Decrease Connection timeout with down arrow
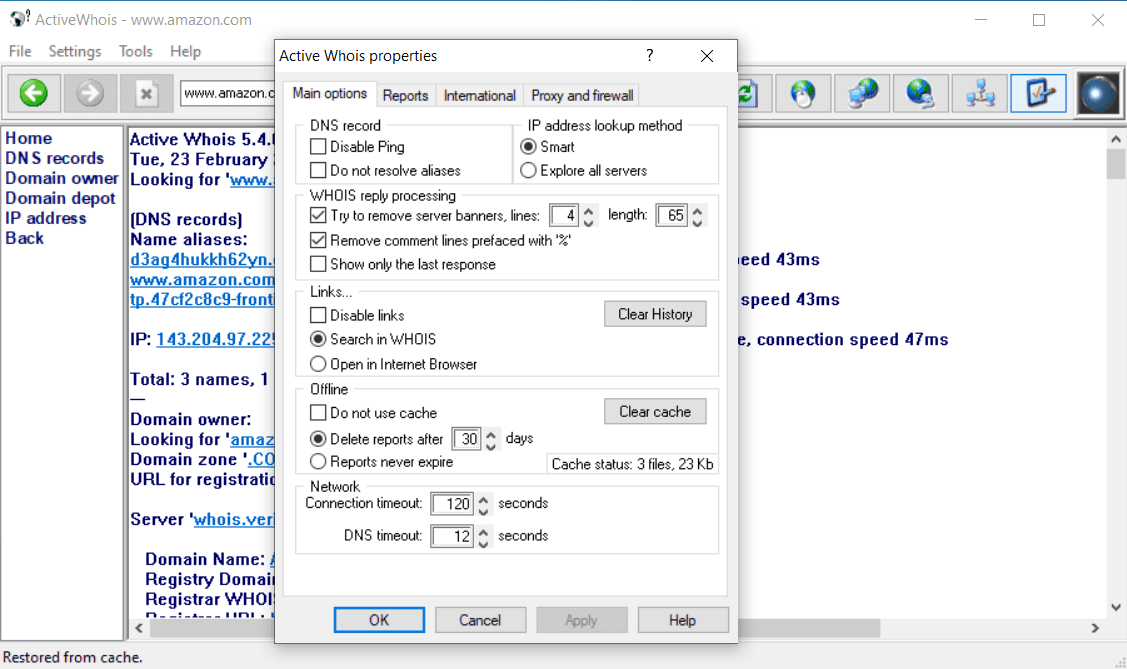Viewport: 1127px width, 669px height. point(484,511)
